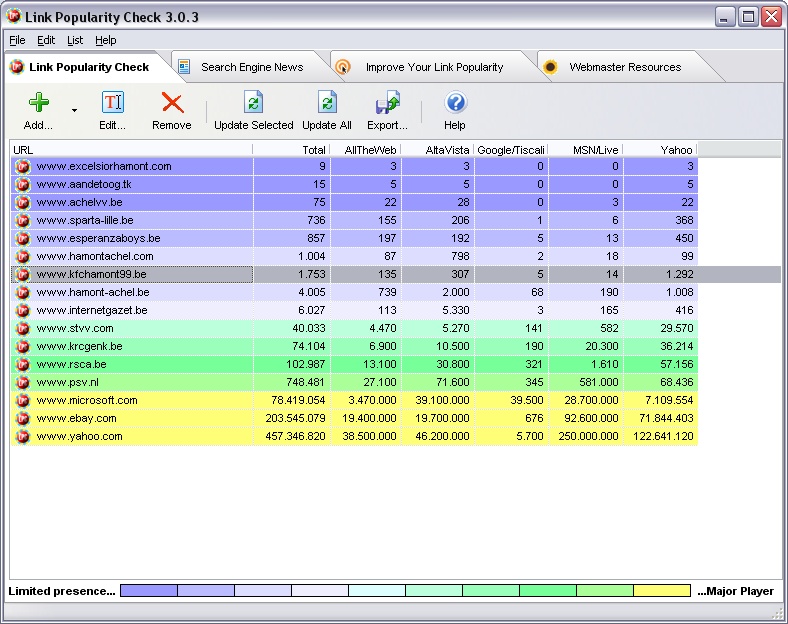Click the blue question mark Help icon
788x624 pixels.
455,102
